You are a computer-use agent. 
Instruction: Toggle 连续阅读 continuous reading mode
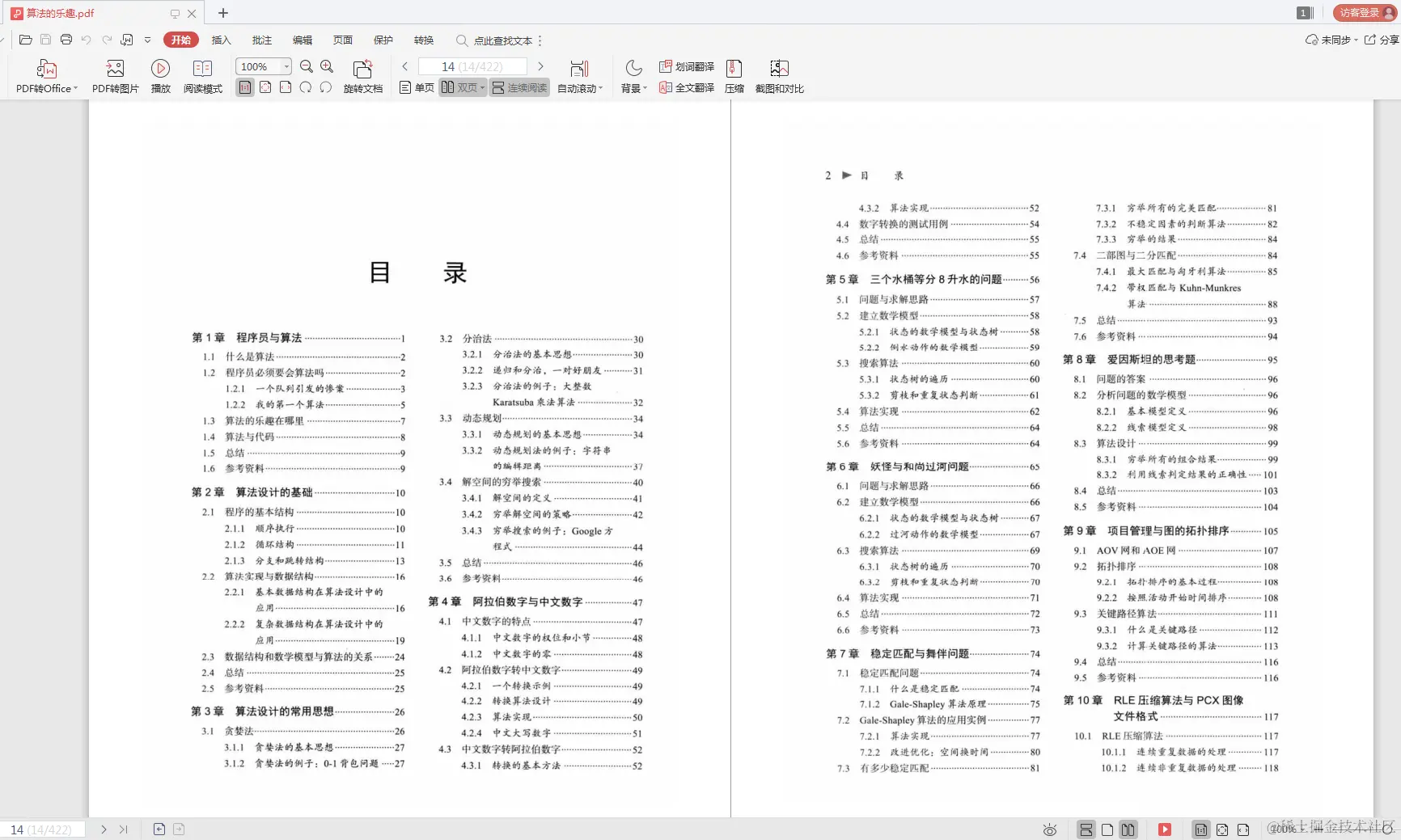518,87
